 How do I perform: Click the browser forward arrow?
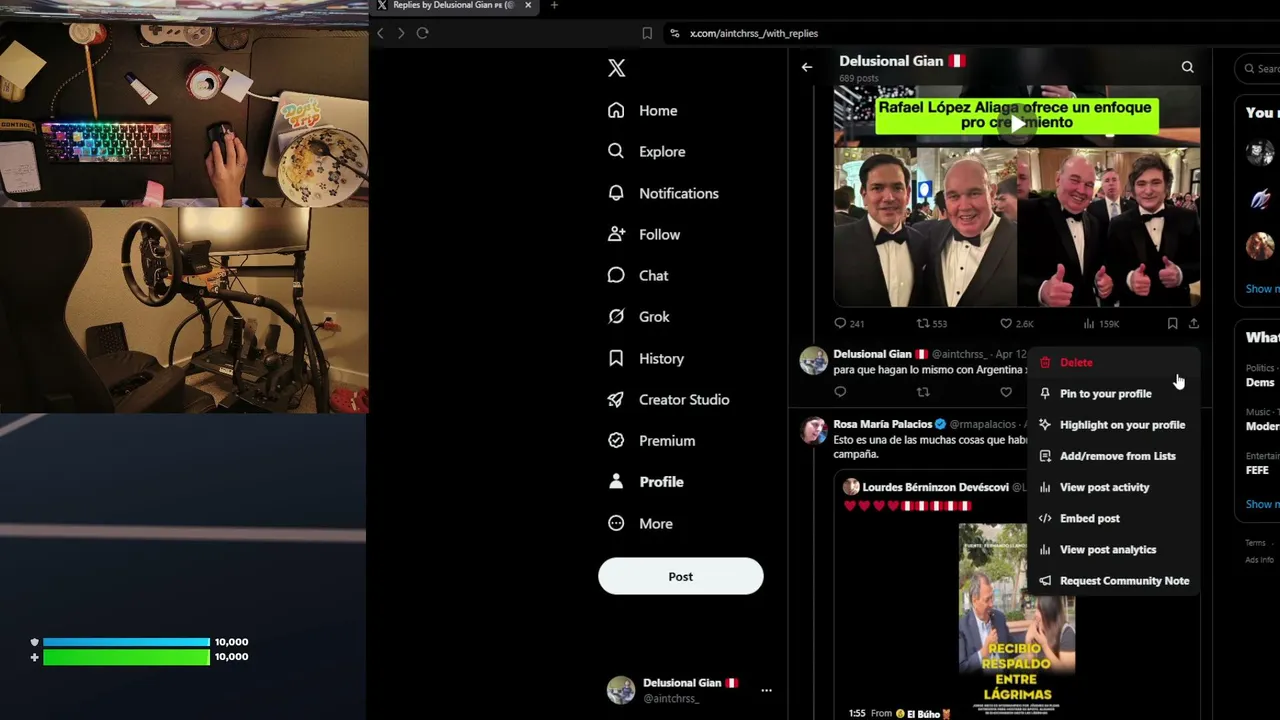coord(401,33)
